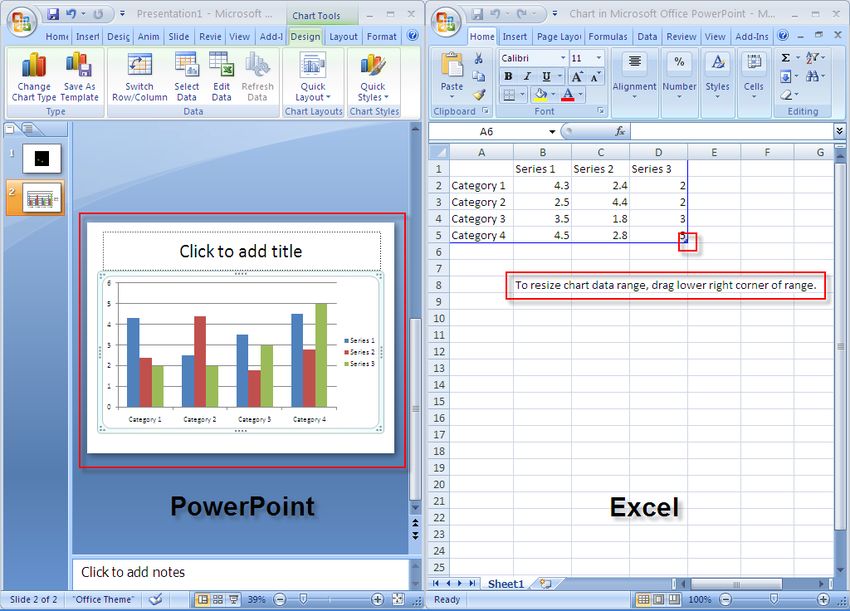850x611 pixels.
Task: Open PowerPoint Help question mark icon
Action: pos(413,36)
